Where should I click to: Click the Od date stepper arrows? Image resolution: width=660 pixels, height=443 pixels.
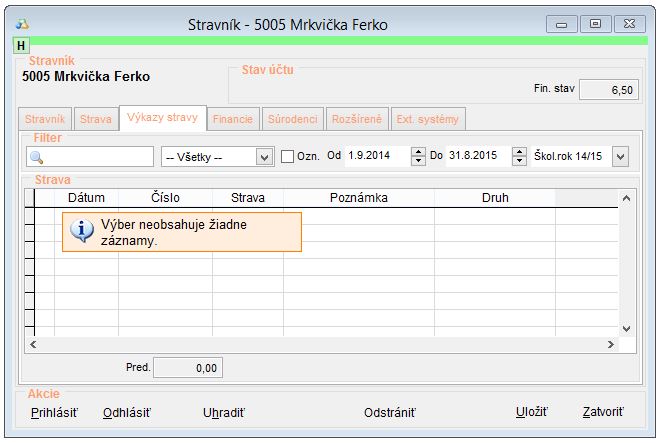[418, 157]
